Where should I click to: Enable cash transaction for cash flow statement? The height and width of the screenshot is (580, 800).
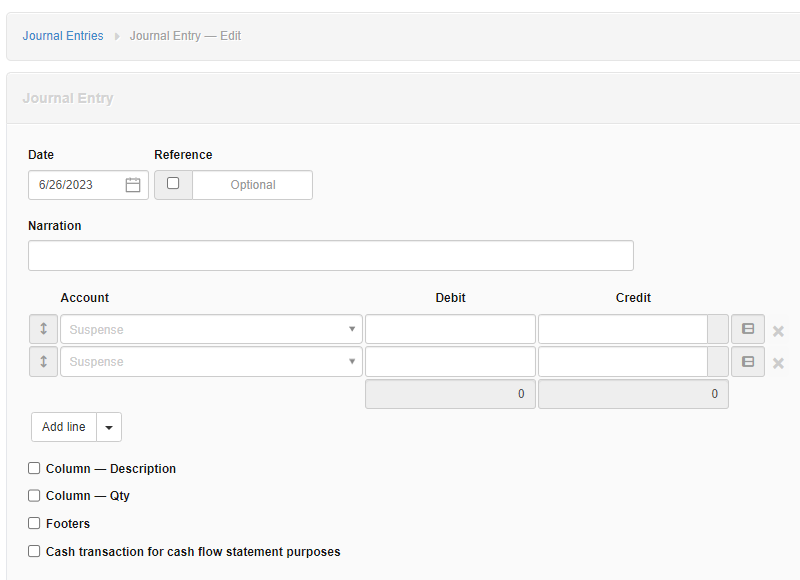33,551
